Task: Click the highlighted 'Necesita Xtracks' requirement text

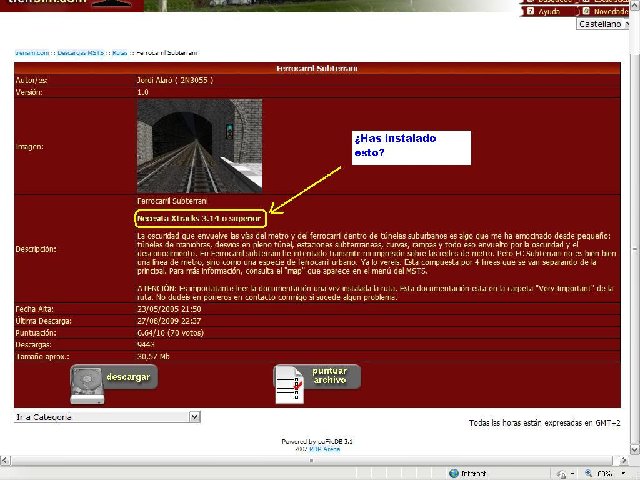Action: [200, 216]
